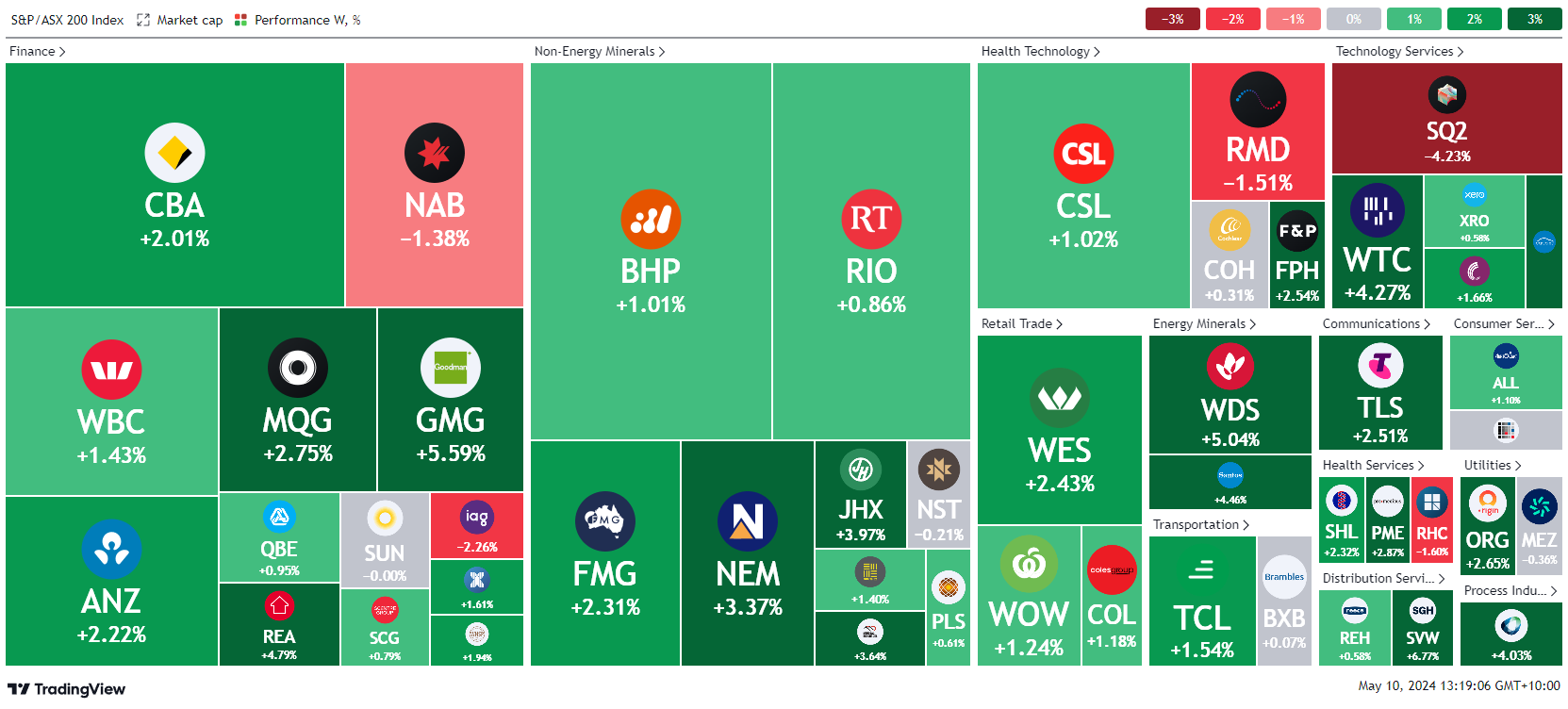
Task: Click the Fortescue FMG logo icon
Action: coord(605,521)
